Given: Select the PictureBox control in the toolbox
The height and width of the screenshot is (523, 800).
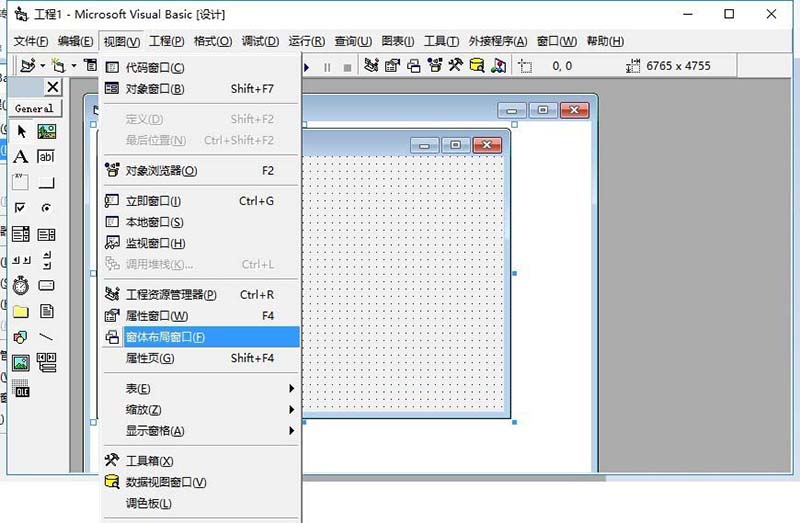Looking at the screenshot, I should (46, 132).
